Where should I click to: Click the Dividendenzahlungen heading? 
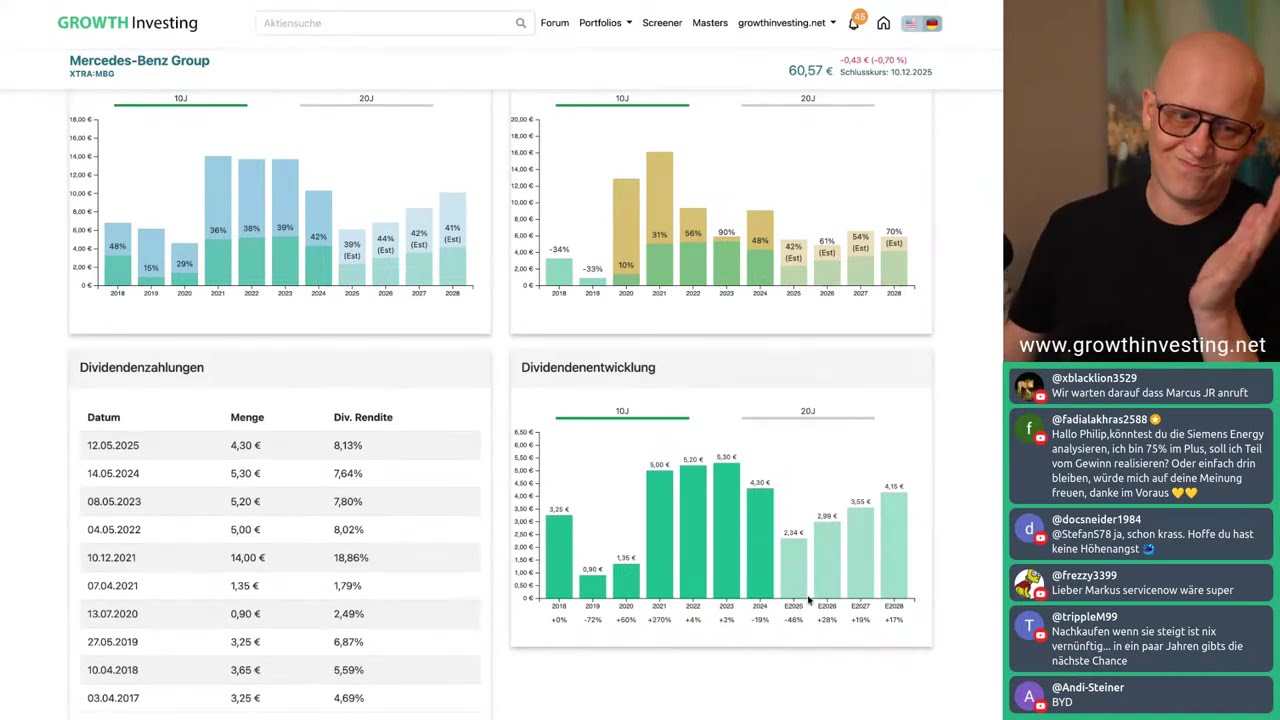pos(142,367)
